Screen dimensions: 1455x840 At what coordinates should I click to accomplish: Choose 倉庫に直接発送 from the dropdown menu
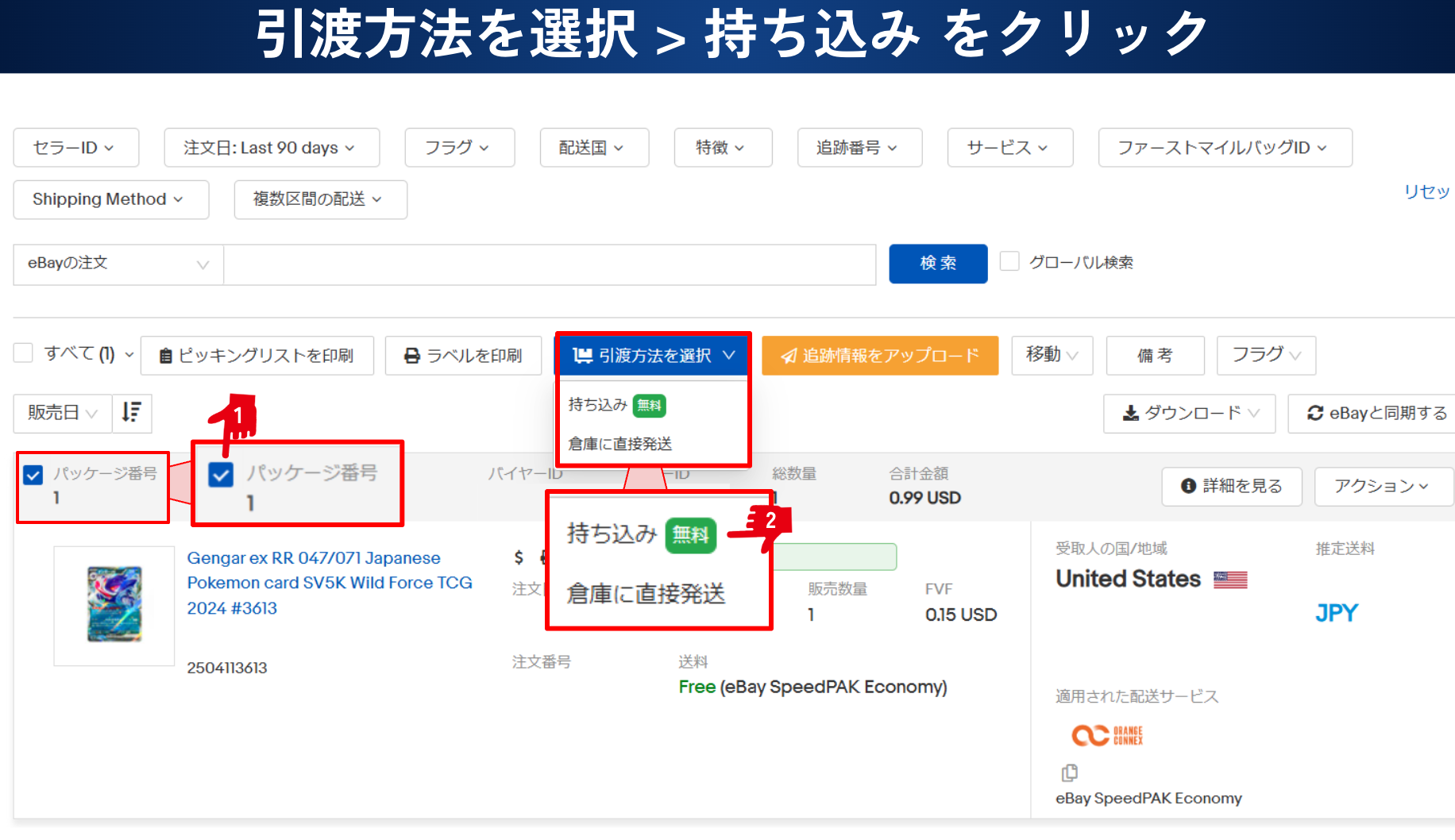619,444
